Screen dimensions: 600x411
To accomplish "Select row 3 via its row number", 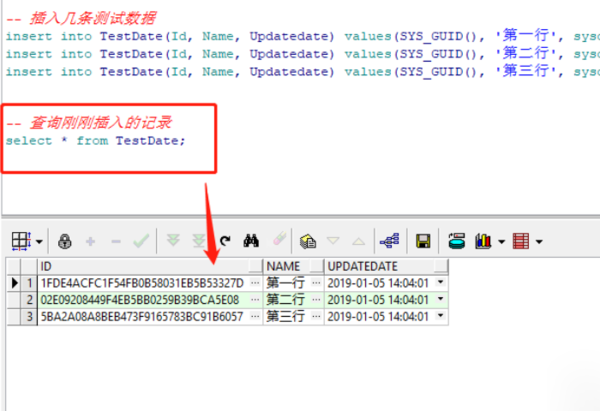I will coord(29,316).
